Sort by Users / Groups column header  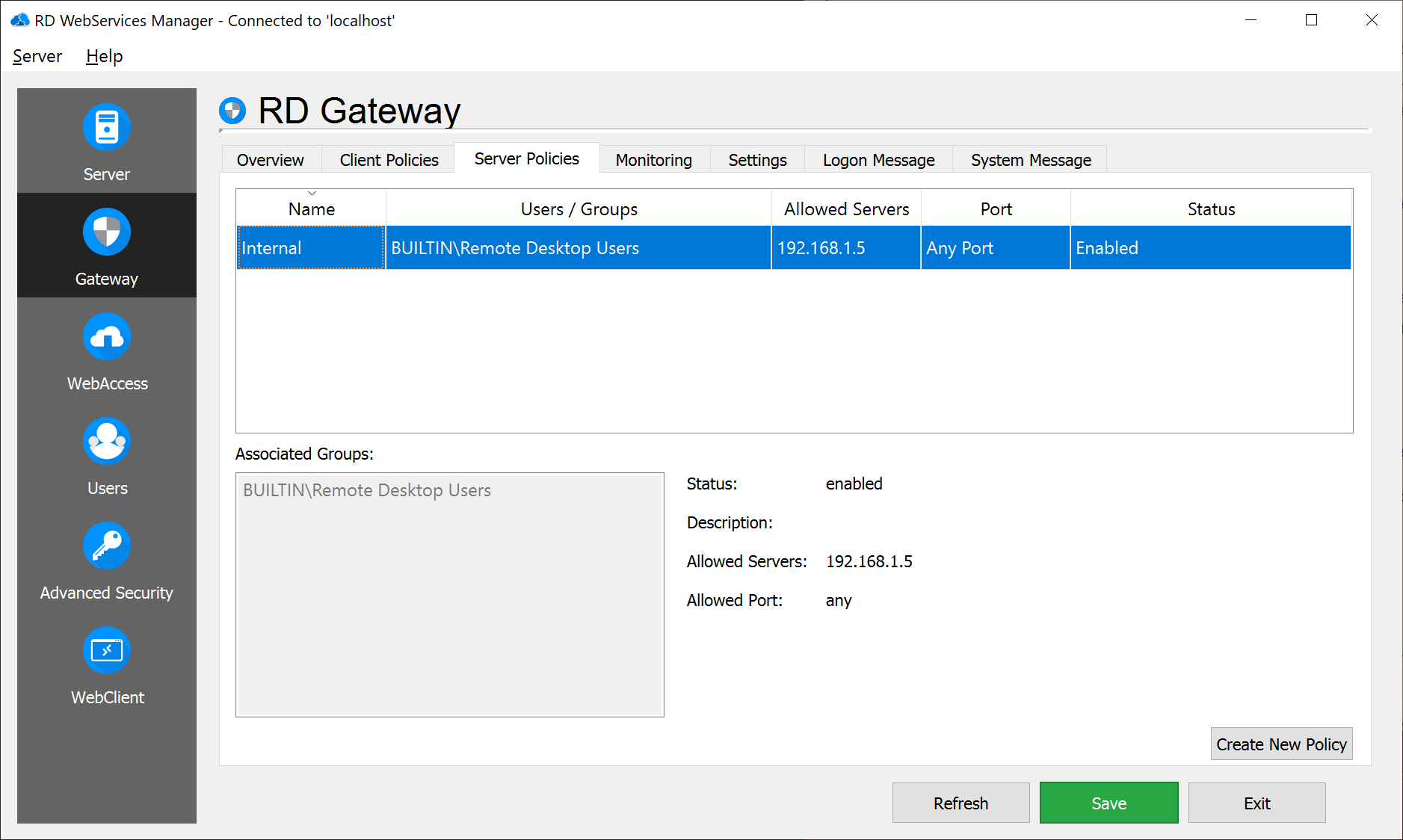click(x=579, y=209)
